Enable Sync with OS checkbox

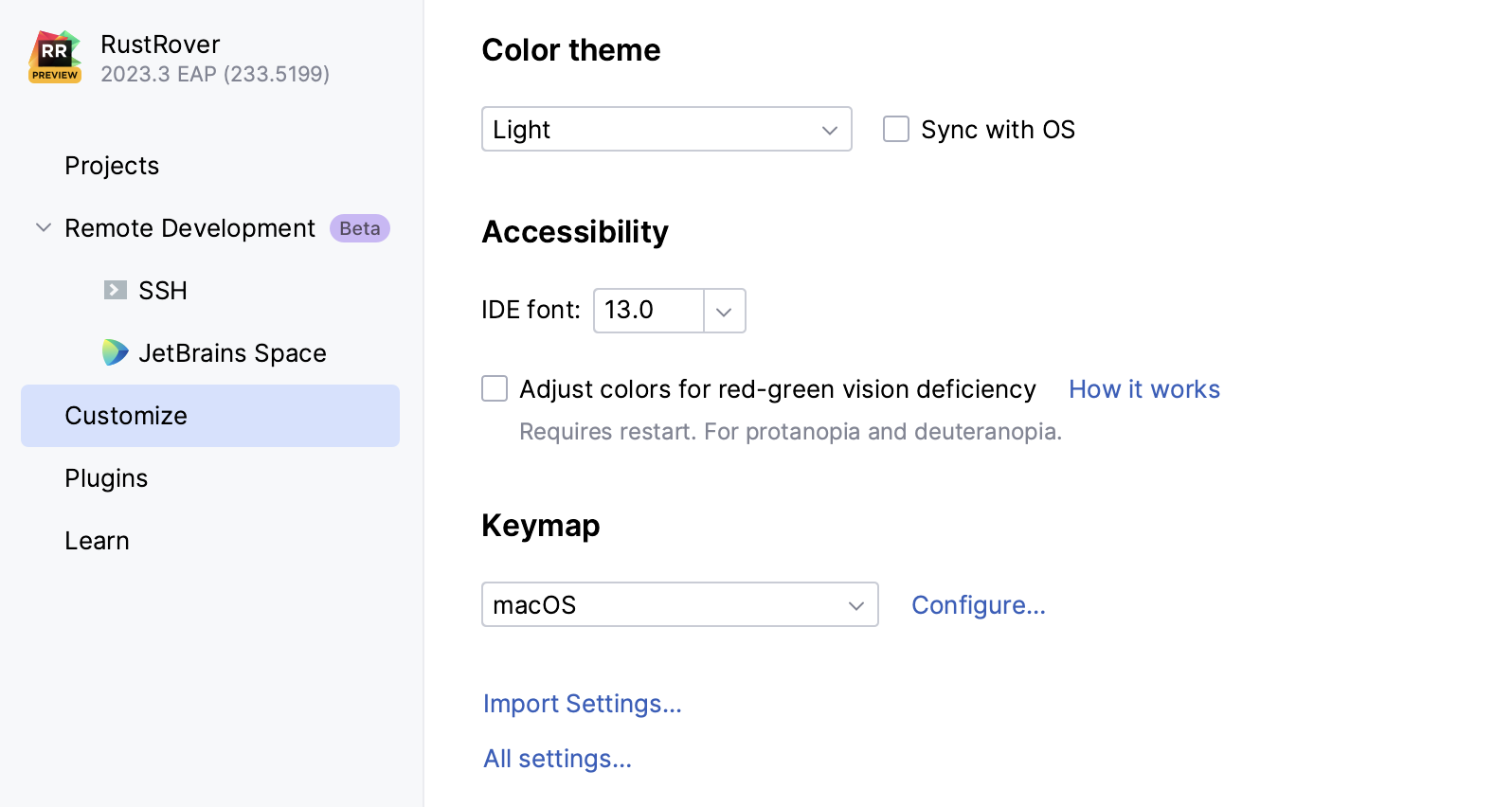pos(896,129)
